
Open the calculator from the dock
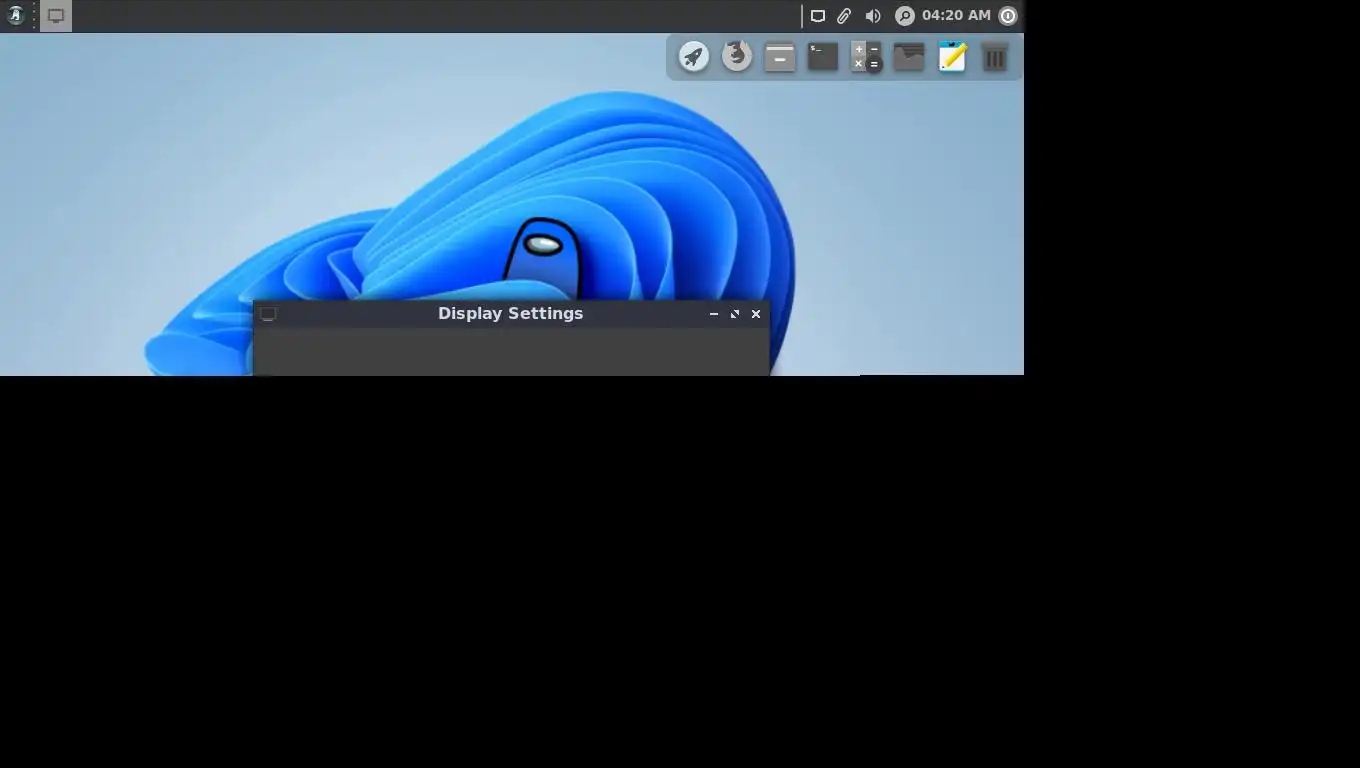pyautogui.click(x=866, y=56)
